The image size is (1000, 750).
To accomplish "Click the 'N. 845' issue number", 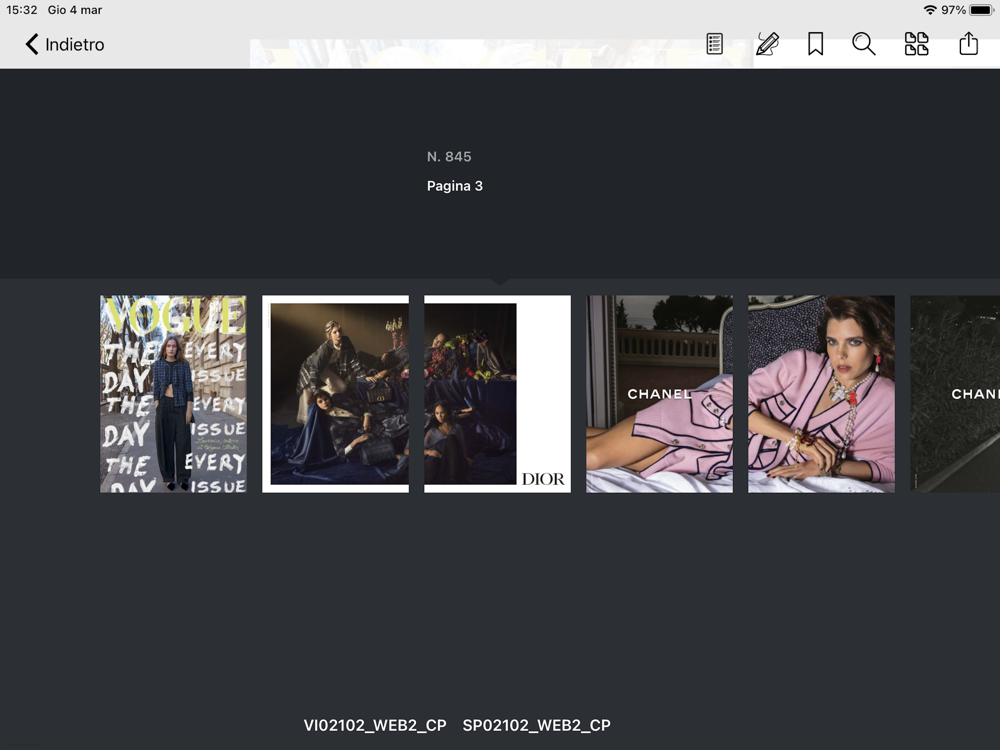I will [449, 157].
